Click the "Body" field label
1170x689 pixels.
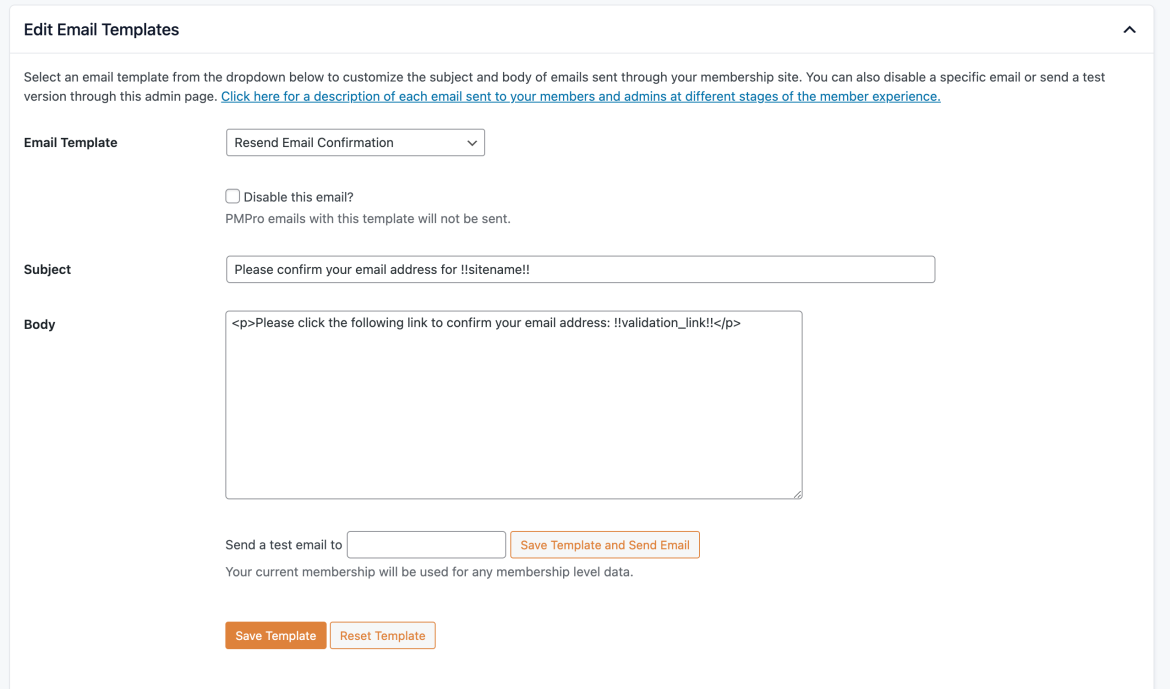(40, 324)
